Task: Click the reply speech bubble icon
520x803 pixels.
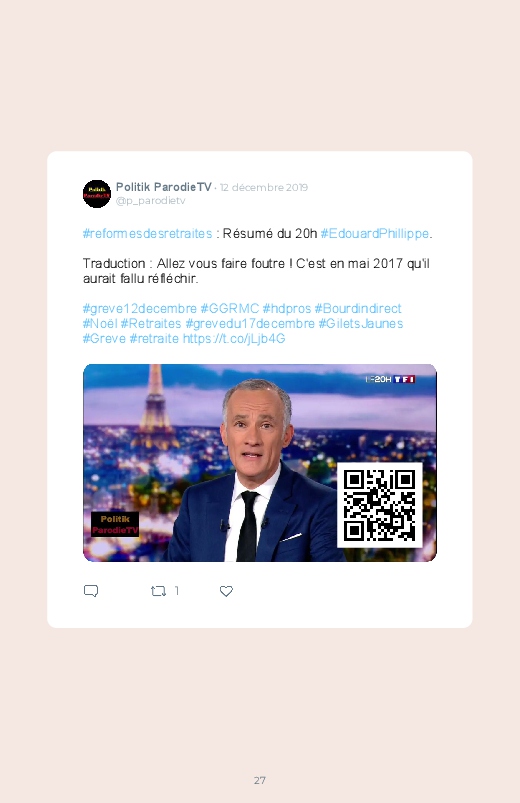Action: [91, 591]
